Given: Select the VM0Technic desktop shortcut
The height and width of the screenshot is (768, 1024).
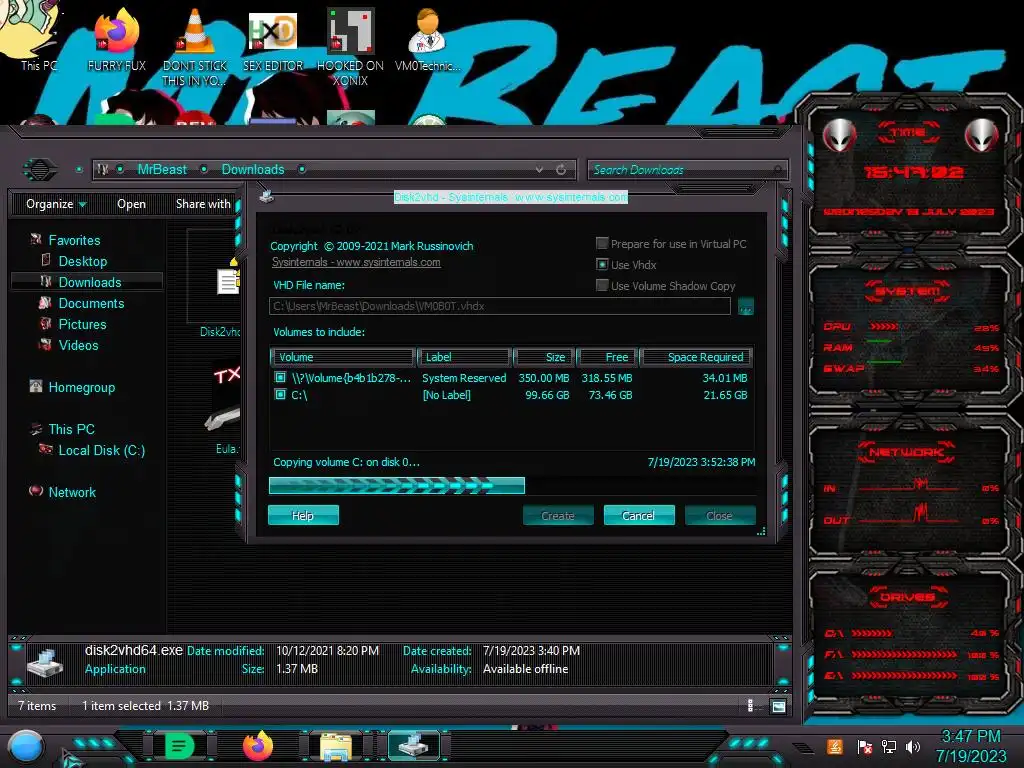Looking at the screenshot, I should [428, 40].
